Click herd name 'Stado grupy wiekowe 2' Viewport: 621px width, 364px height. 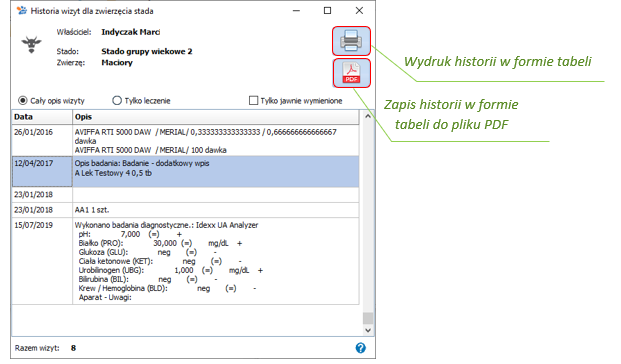(147, 51)
